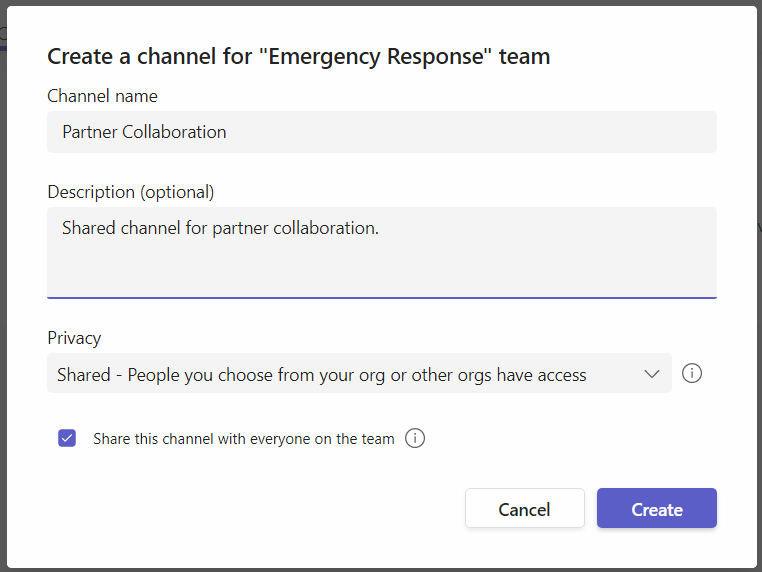Place cursor in the "Partner Collaboration" text
Screen dimensions: 762x572
144,132
